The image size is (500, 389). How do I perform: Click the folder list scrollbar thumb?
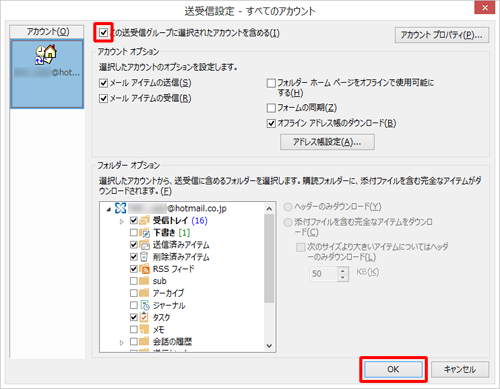coord(269,258)
